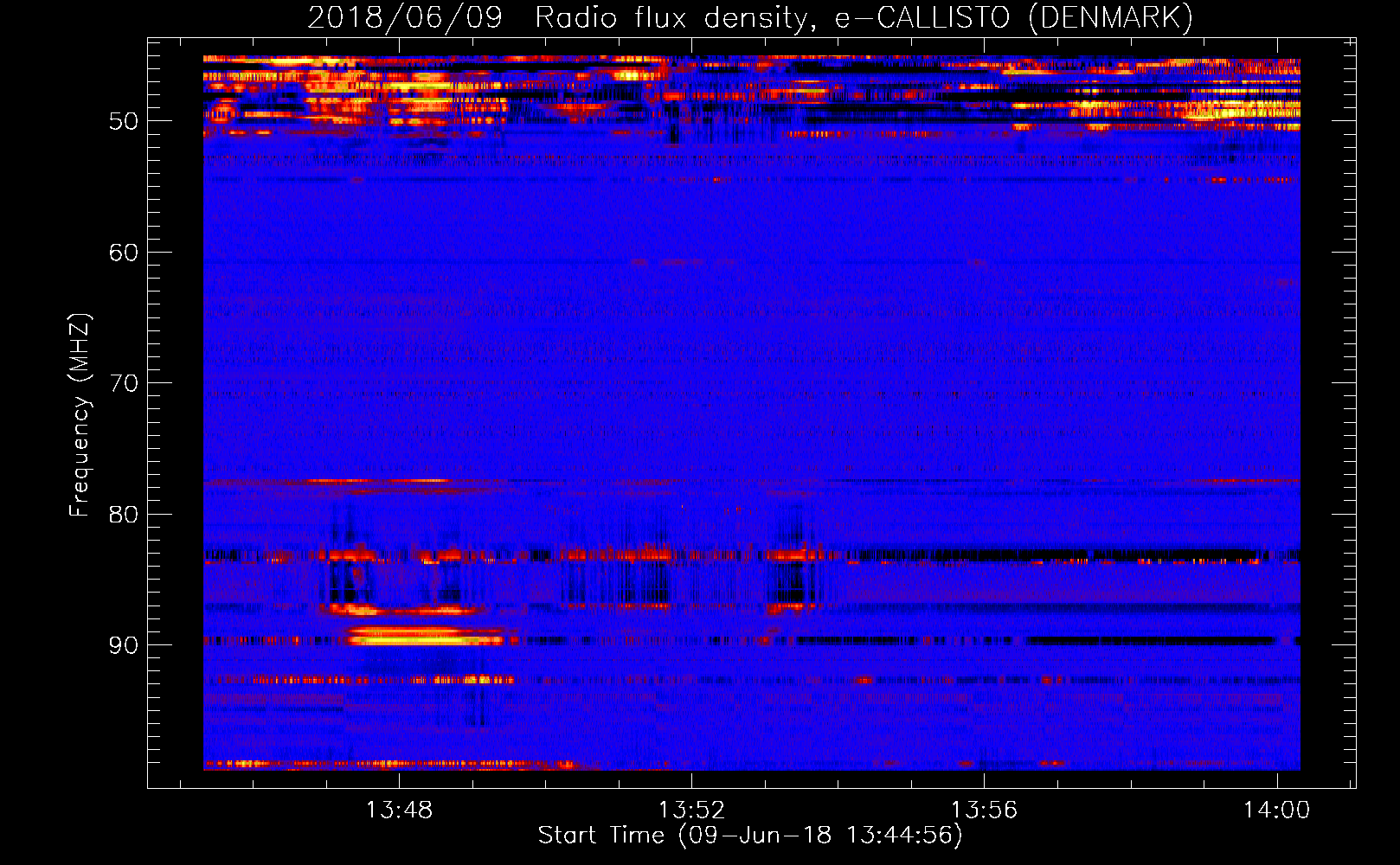This screenshot has height=865, width=1400.
Task: Click the 90 MHz tick label
Action: [x=124, y=645]
